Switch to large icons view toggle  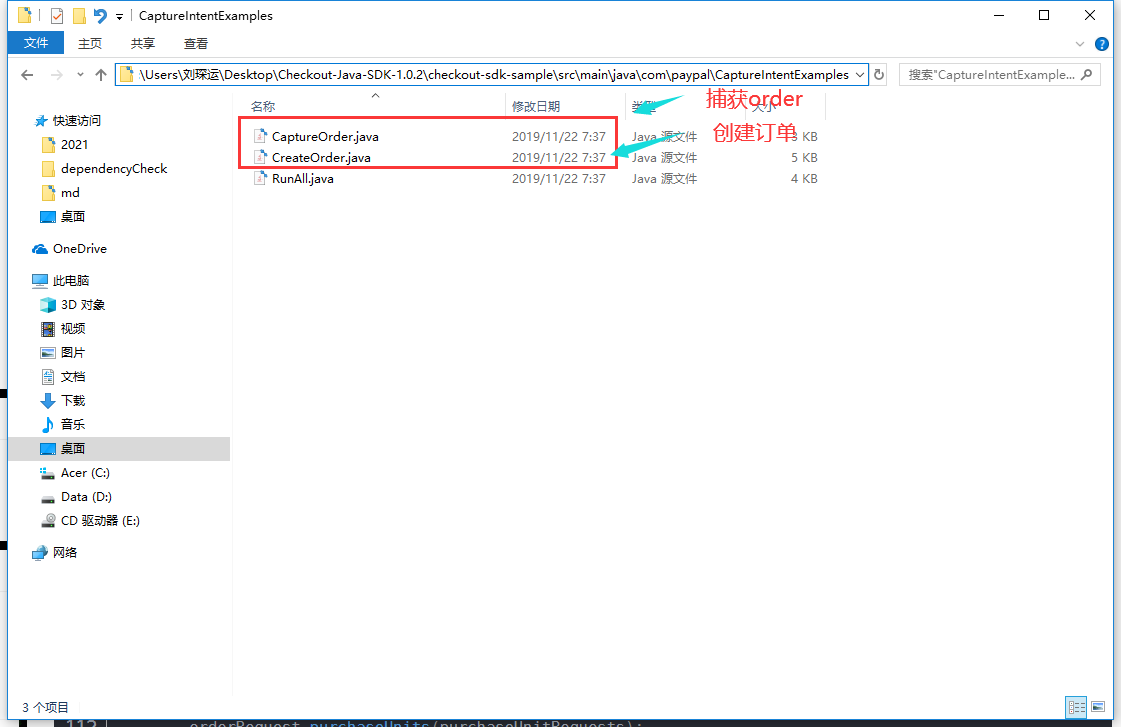coord(1098,706)
